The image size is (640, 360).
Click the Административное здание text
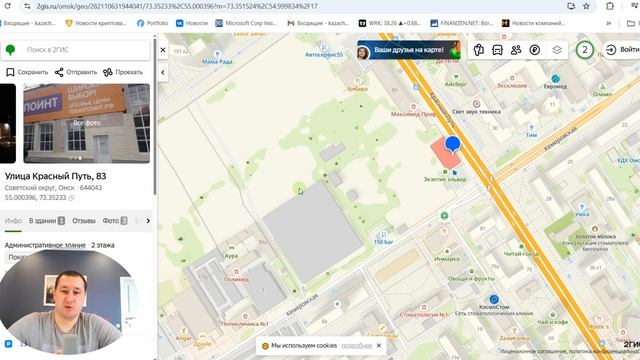(x=45, y=245)
